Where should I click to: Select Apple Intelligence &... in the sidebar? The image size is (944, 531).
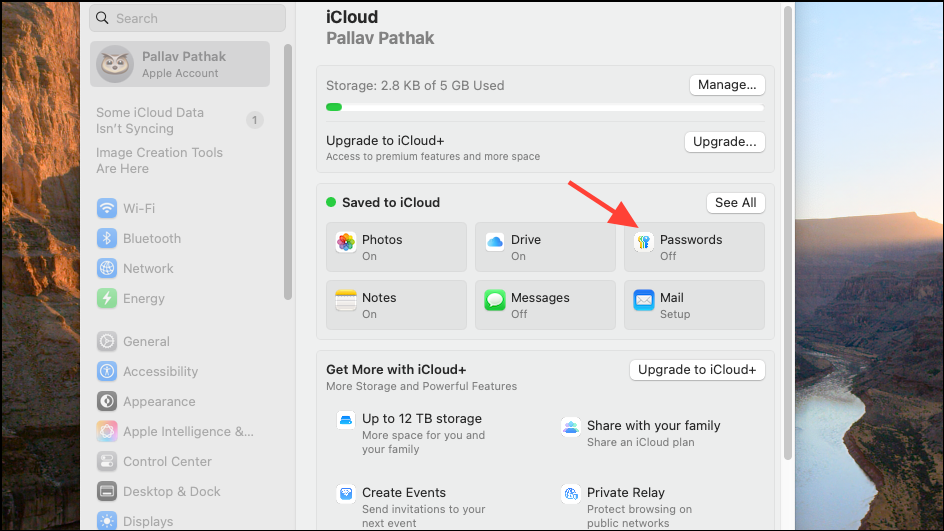[x=188, y=432]
